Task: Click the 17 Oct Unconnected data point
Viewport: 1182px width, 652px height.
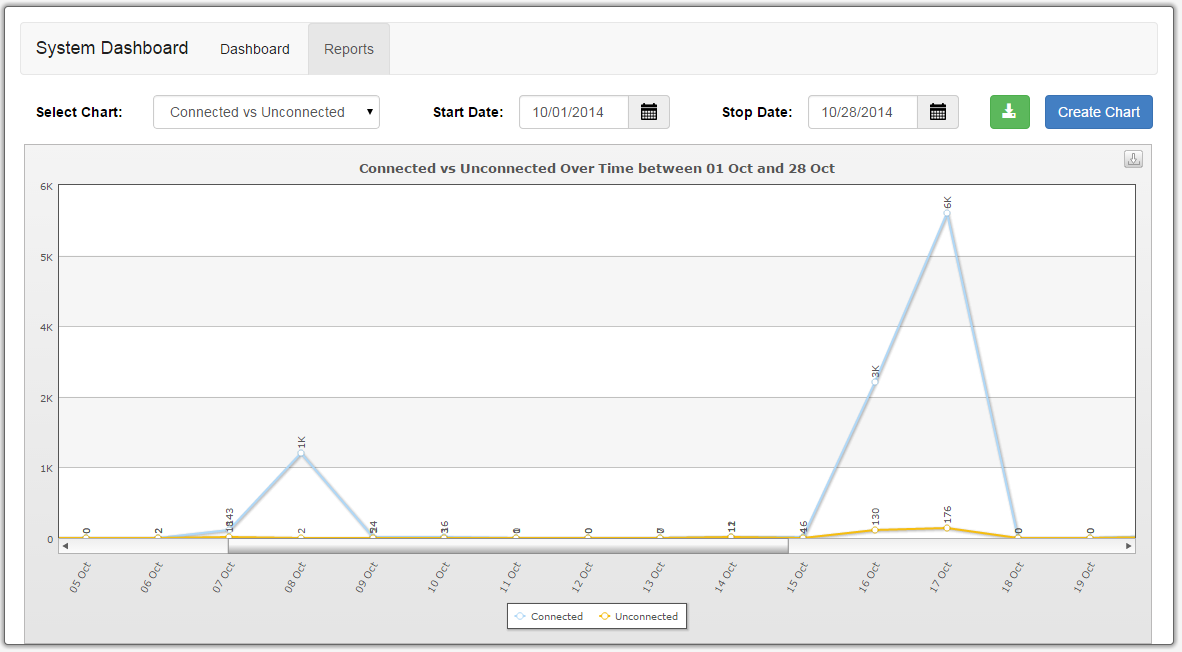Action: tap(946, 528)
